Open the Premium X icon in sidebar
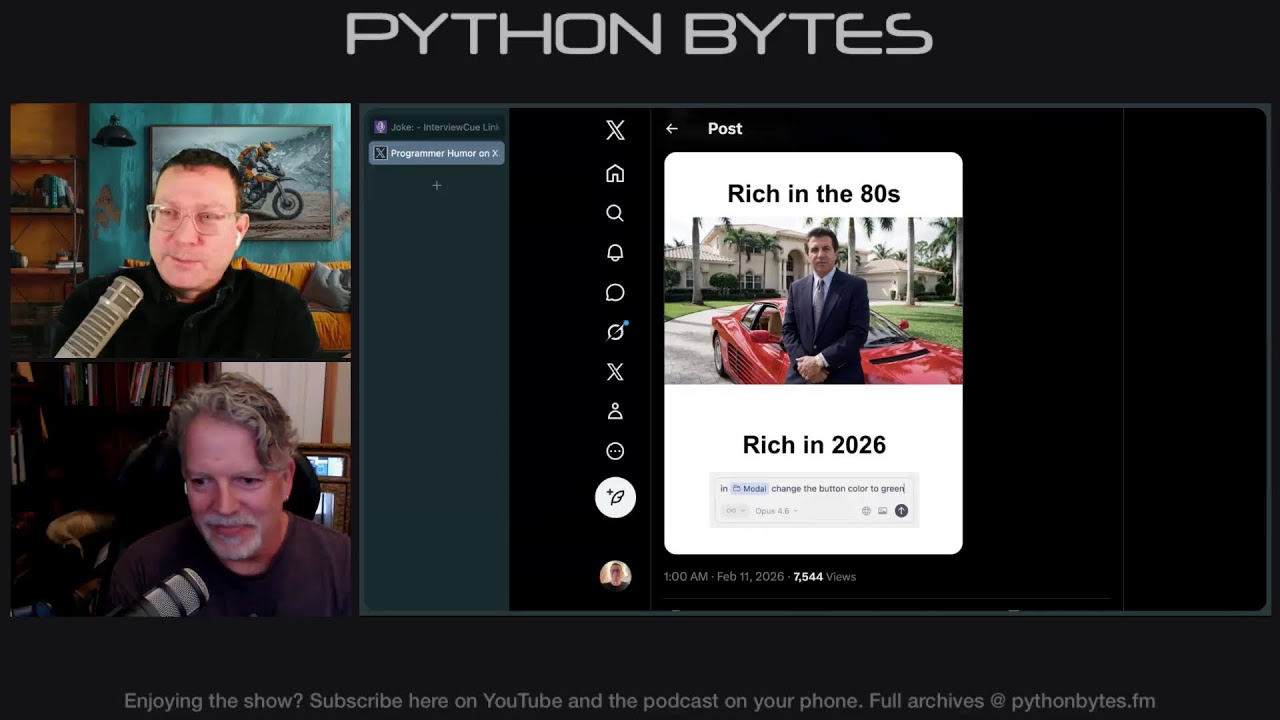Screen dimensions: 1280x720 [615, 372]
